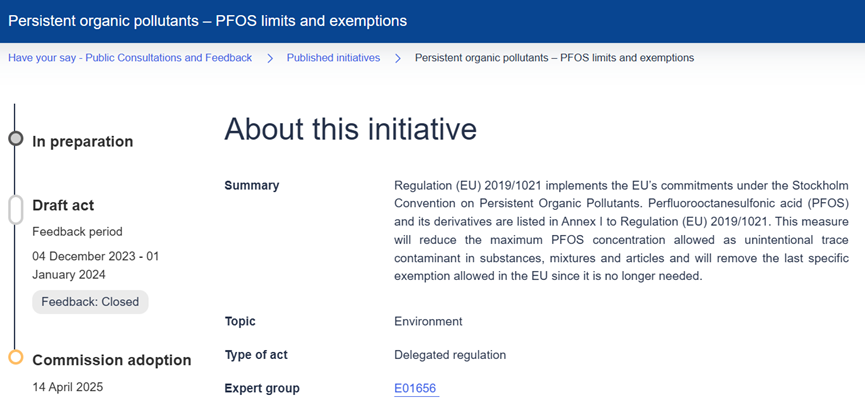The height and width of the screenshot is (412, 865).
Task: Click the 14 April 2025 adoption date
Action: click(x=68, y=386)
